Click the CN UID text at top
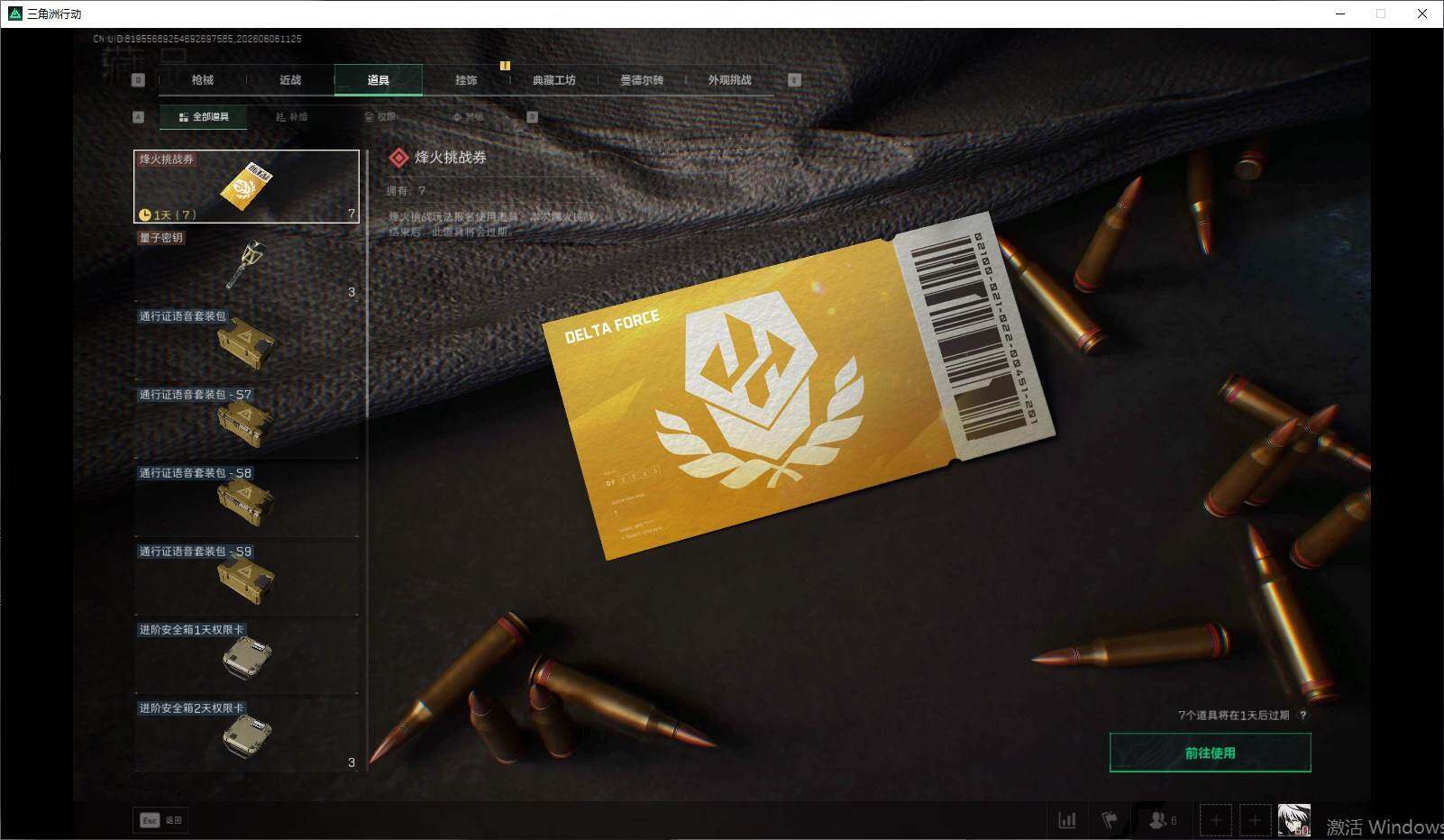The image size is (1444, 840). 197,39
